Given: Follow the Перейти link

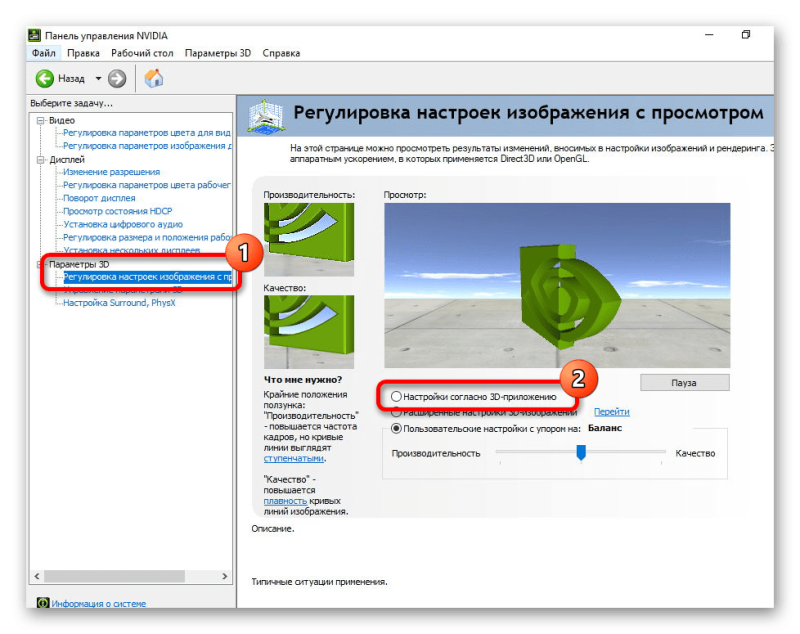Looking at the screenshot, I should tap(611, 412).
